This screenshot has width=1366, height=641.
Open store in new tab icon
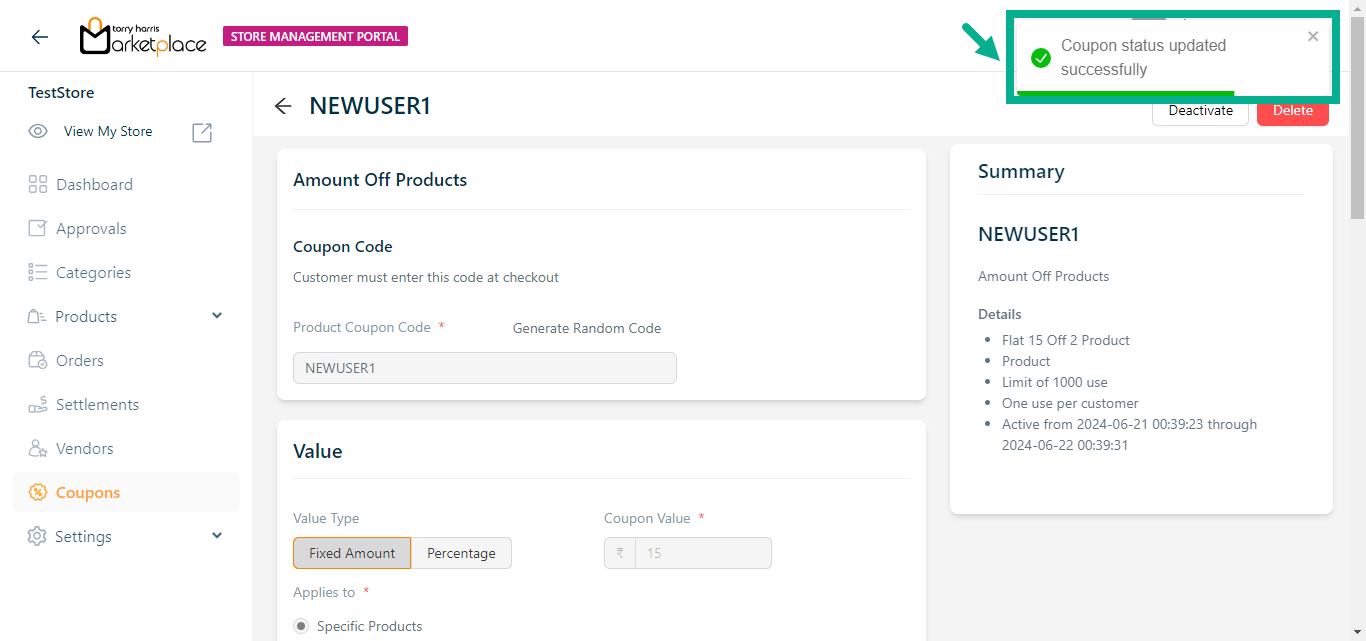[x=202, y=132]
